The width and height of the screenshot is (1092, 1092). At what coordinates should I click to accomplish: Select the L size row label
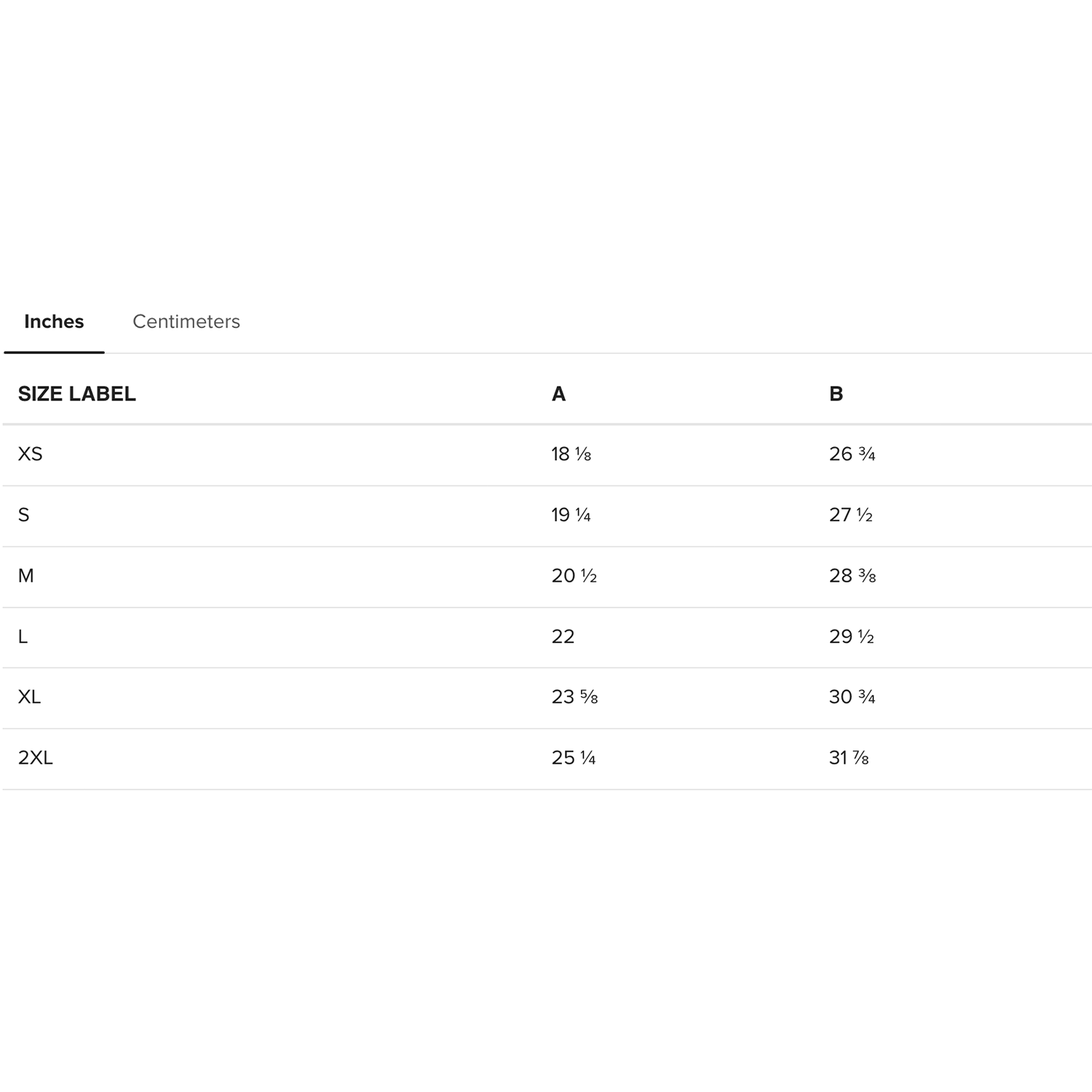23,637
